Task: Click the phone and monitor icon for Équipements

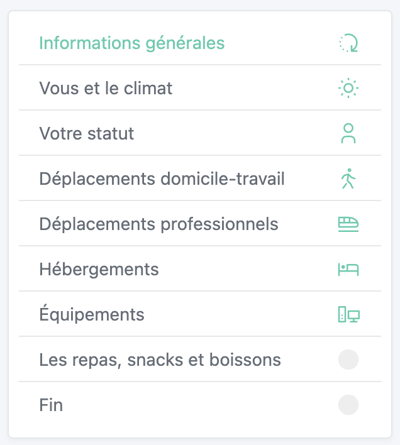Action: click(x=349, y=314)
